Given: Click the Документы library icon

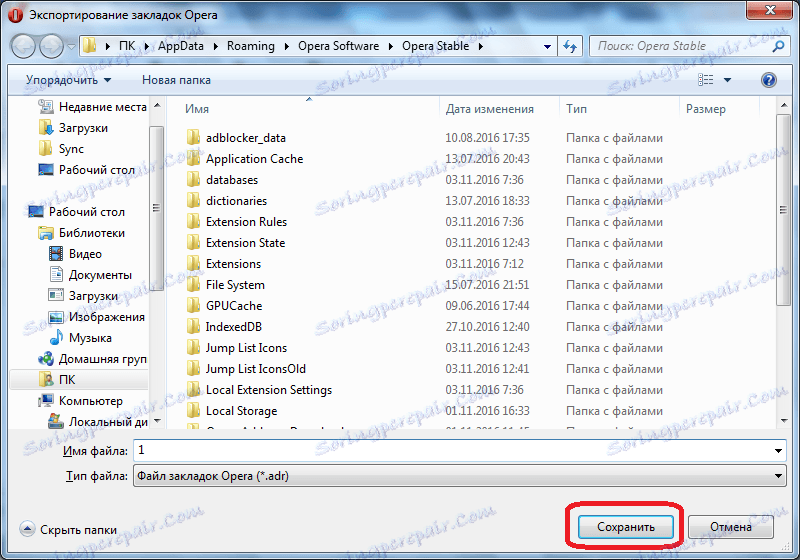Looking at the screenshot, I should click(x=56, y=274).
